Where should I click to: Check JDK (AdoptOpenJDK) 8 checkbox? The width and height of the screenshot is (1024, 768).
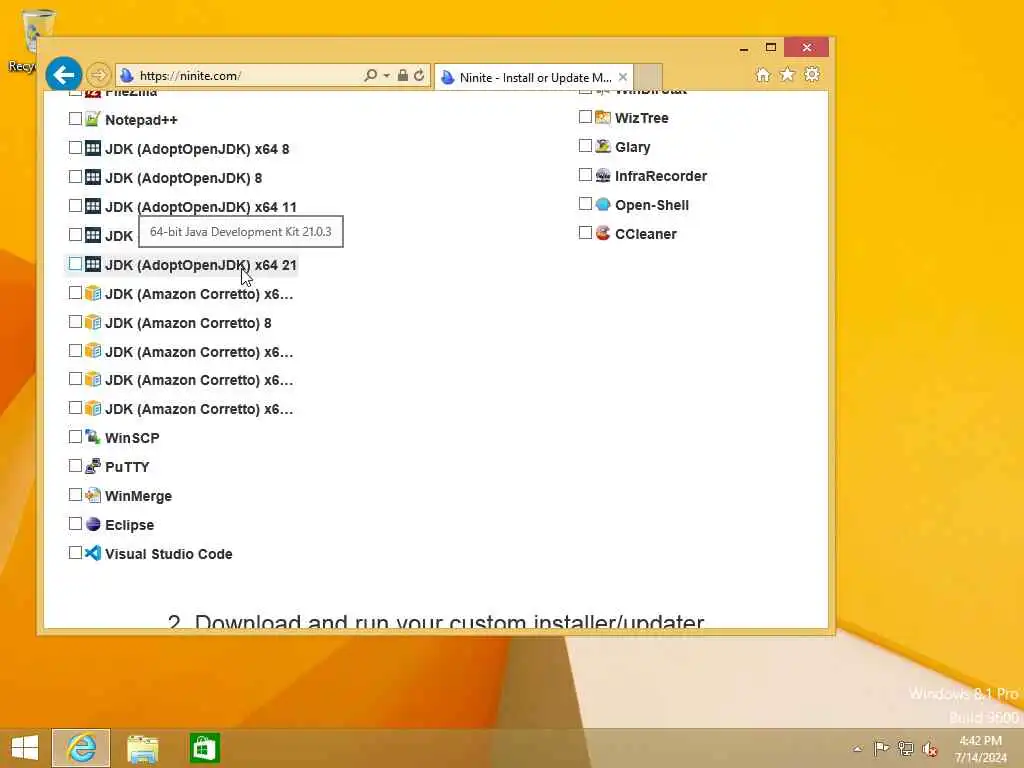coord(75,177)
